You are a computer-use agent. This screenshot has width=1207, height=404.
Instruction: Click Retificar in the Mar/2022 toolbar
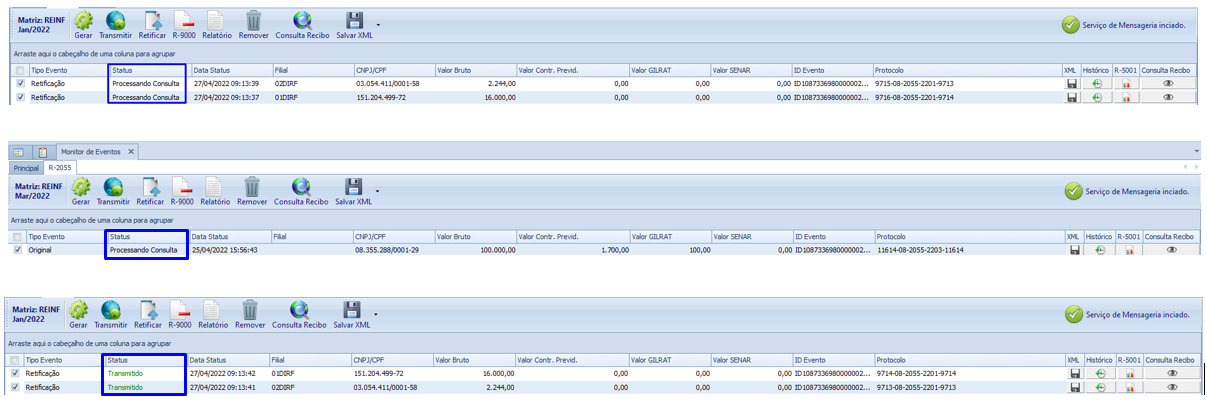coord(152,192)
